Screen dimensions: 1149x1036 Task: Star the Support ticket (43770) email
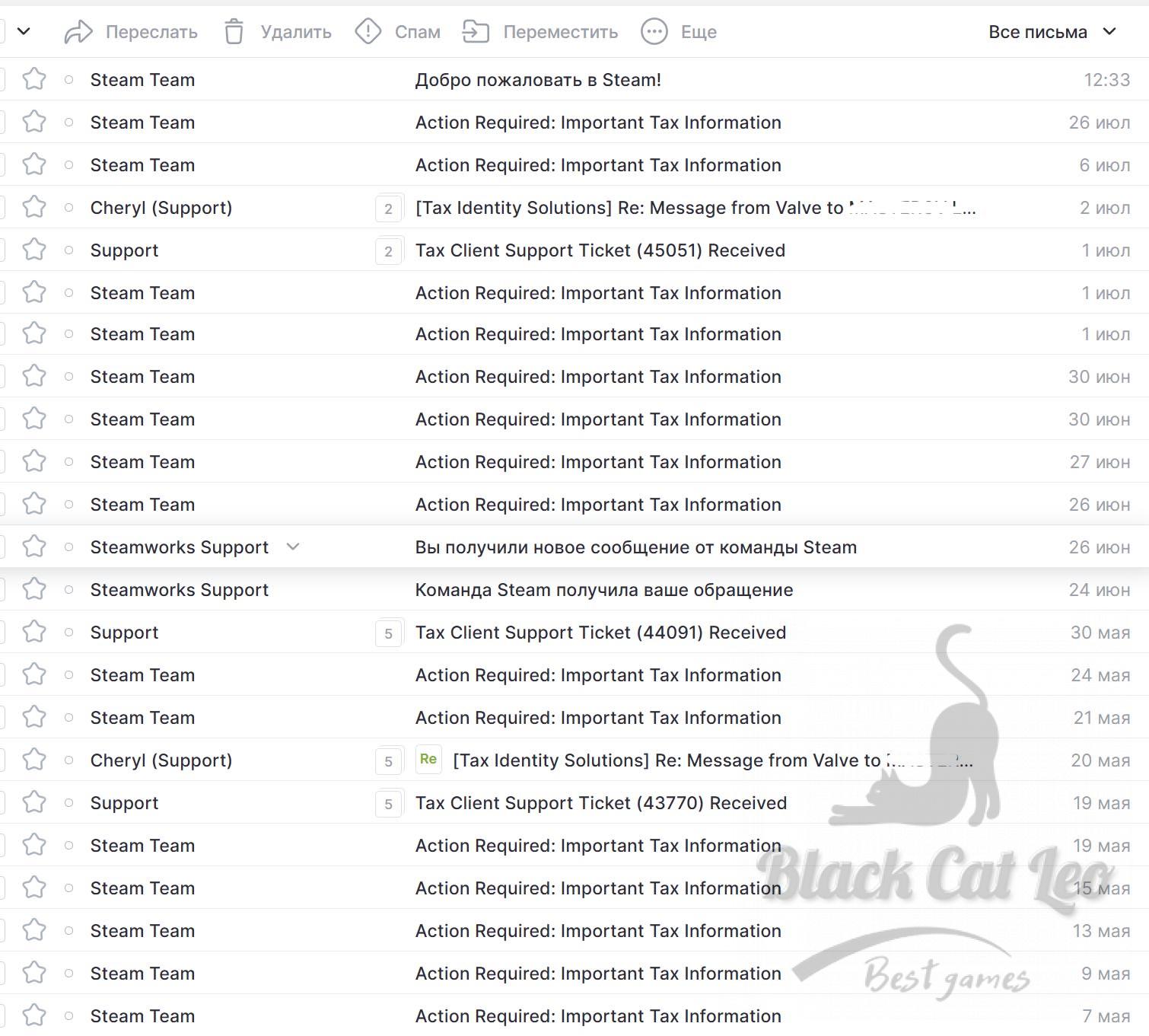34,802
